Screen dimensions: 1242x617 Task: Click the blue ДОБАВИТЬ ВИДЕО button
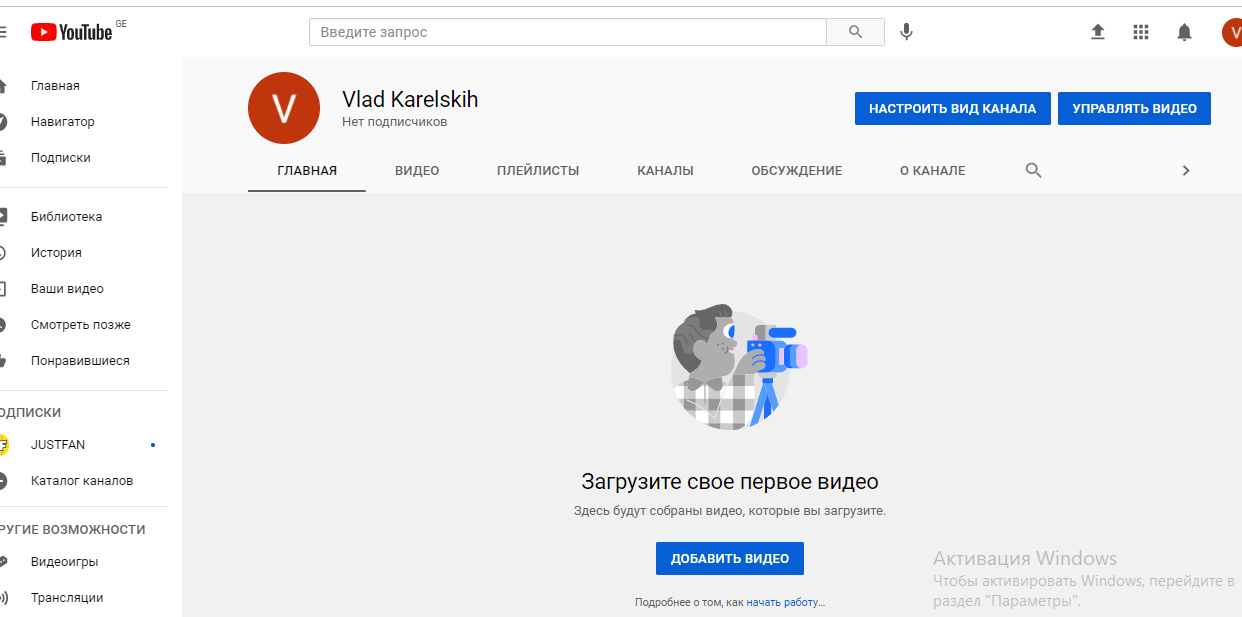coord(729,558)
